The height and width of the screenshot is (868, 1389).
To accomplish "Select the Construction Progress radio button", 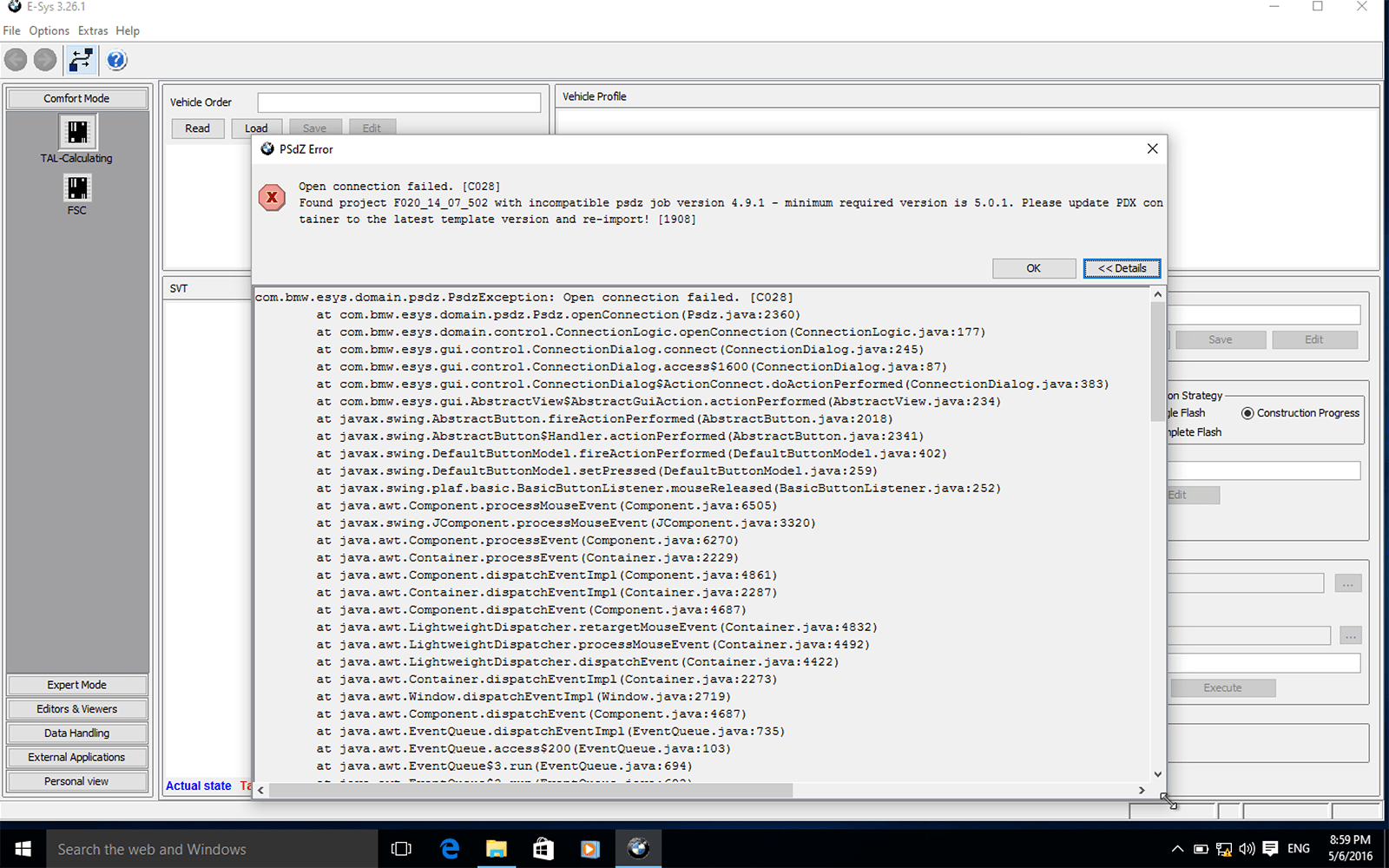I will 1247,413.
